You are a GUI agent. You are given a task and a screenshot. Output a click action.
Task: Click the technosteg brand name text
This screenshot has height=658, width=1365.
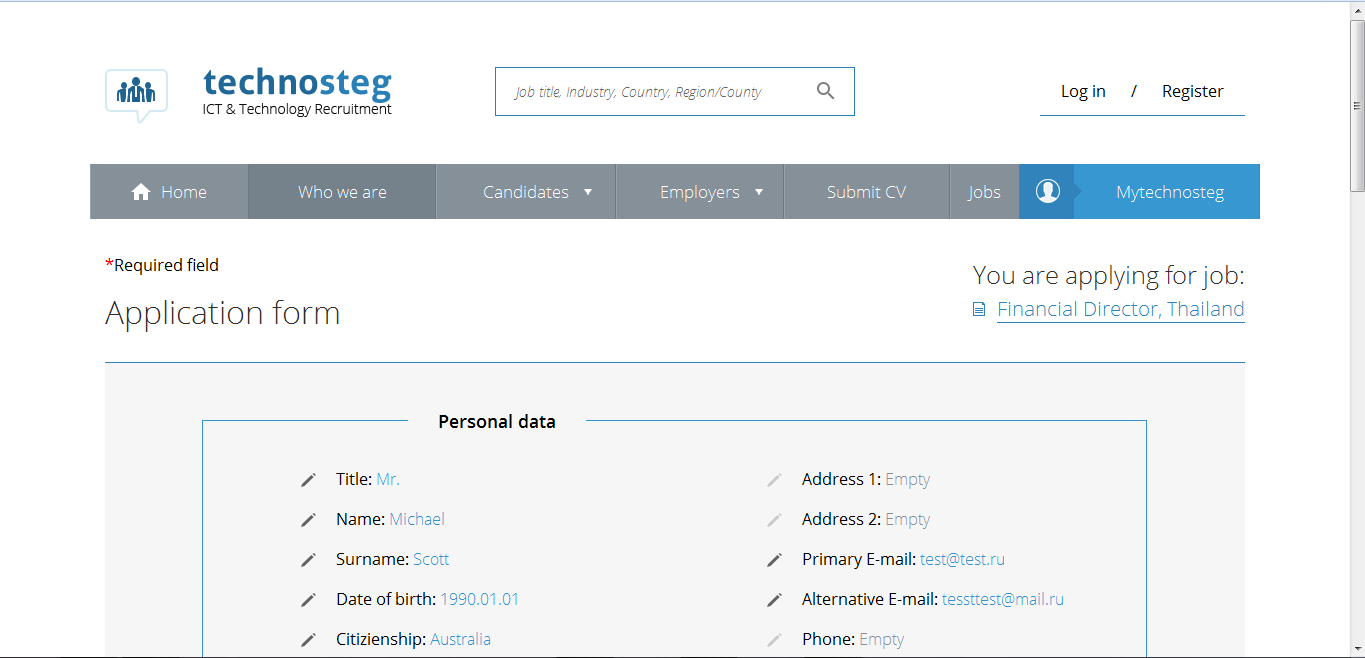297,83
